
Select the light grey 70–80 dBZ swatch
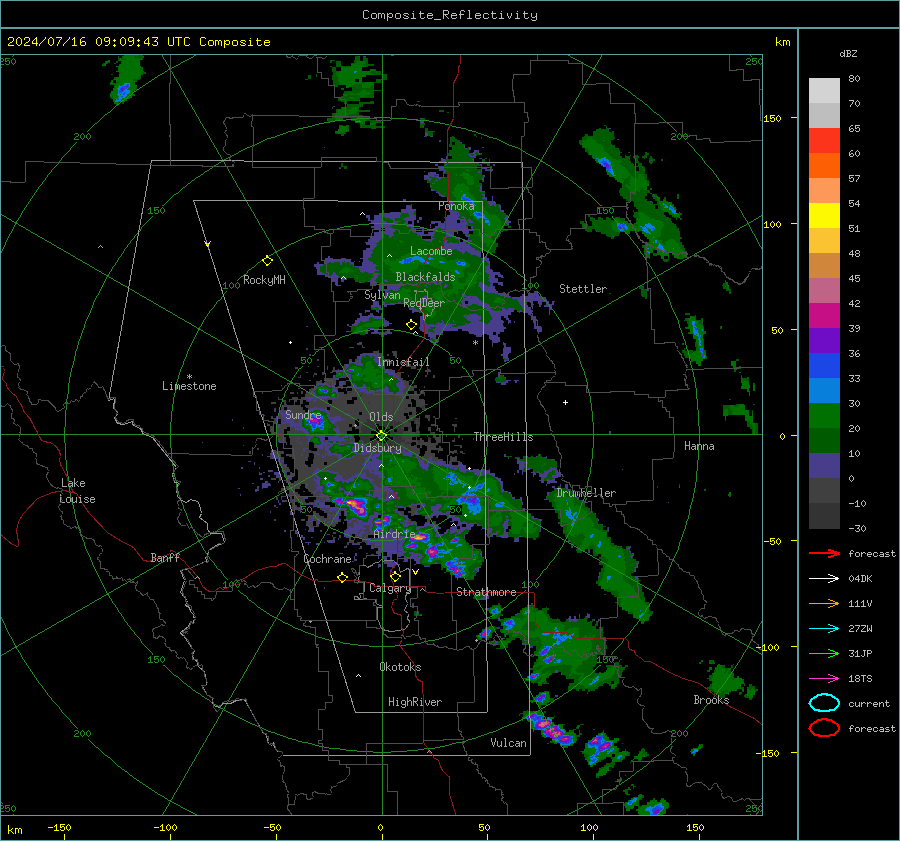click(824, 91)
